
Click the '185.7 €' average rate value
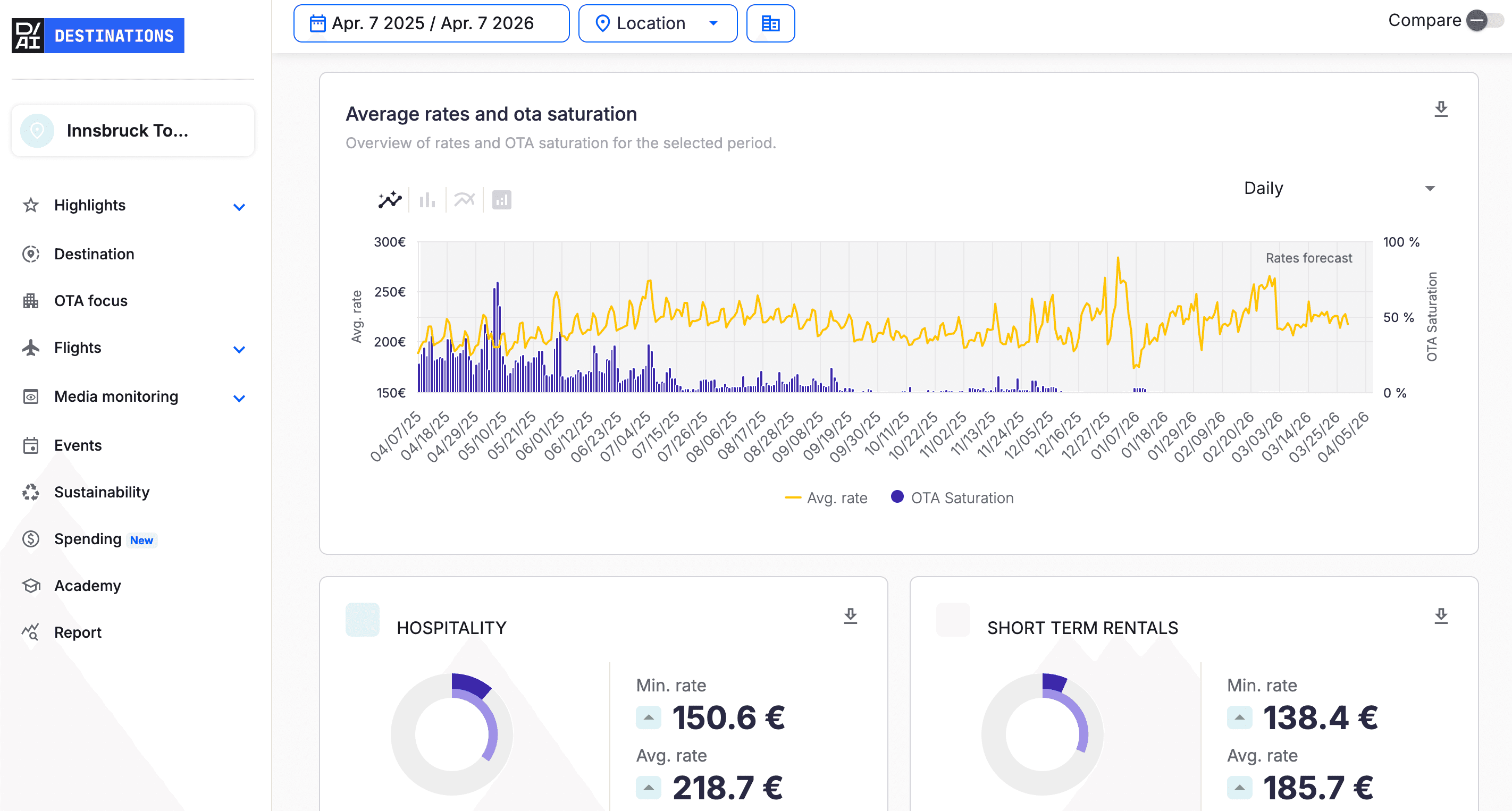tap(1318, 788)
